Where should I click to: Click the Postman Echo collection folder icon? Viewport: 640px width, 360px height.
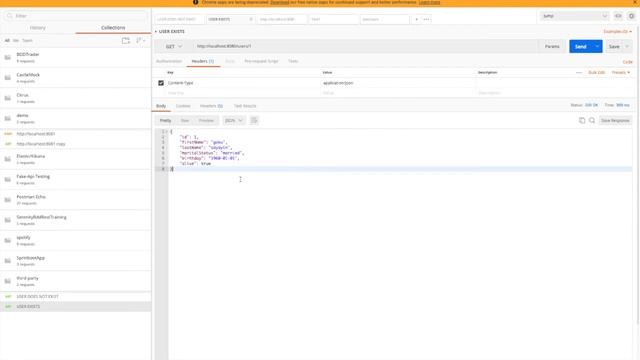click(x=8, y=200)
